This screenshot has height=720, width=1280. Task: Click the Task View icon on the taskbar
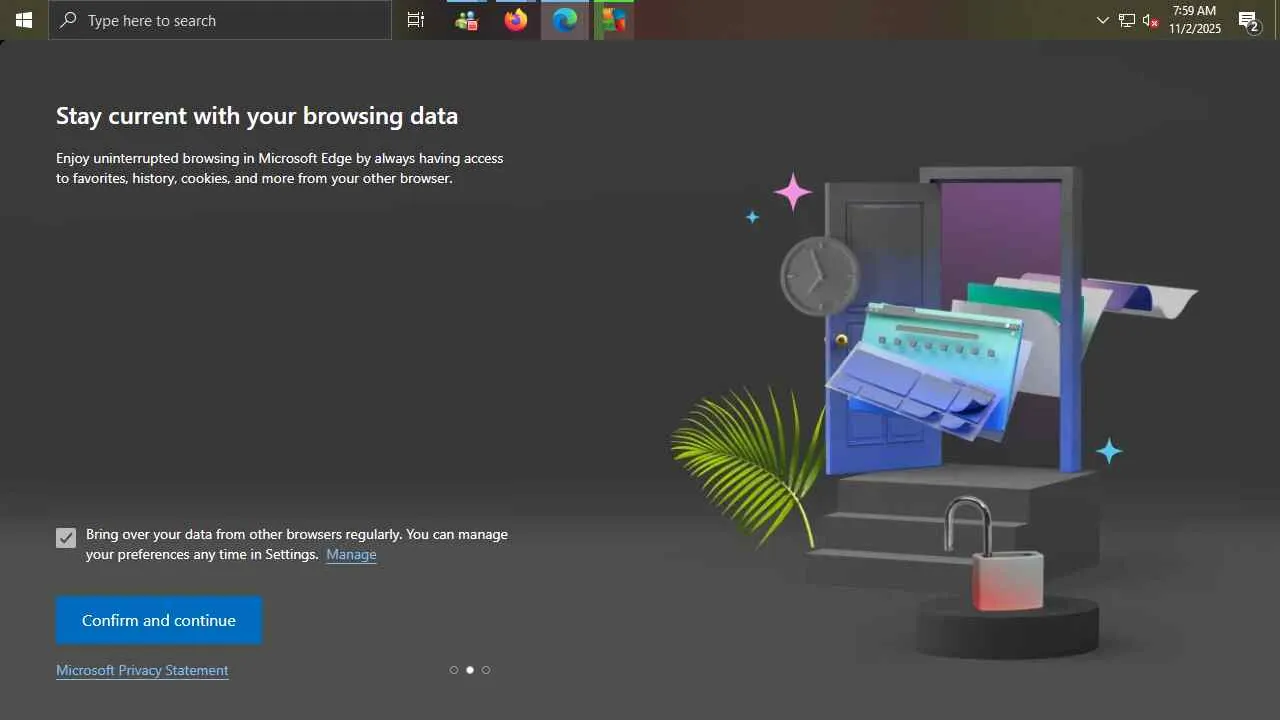[416, 20]
